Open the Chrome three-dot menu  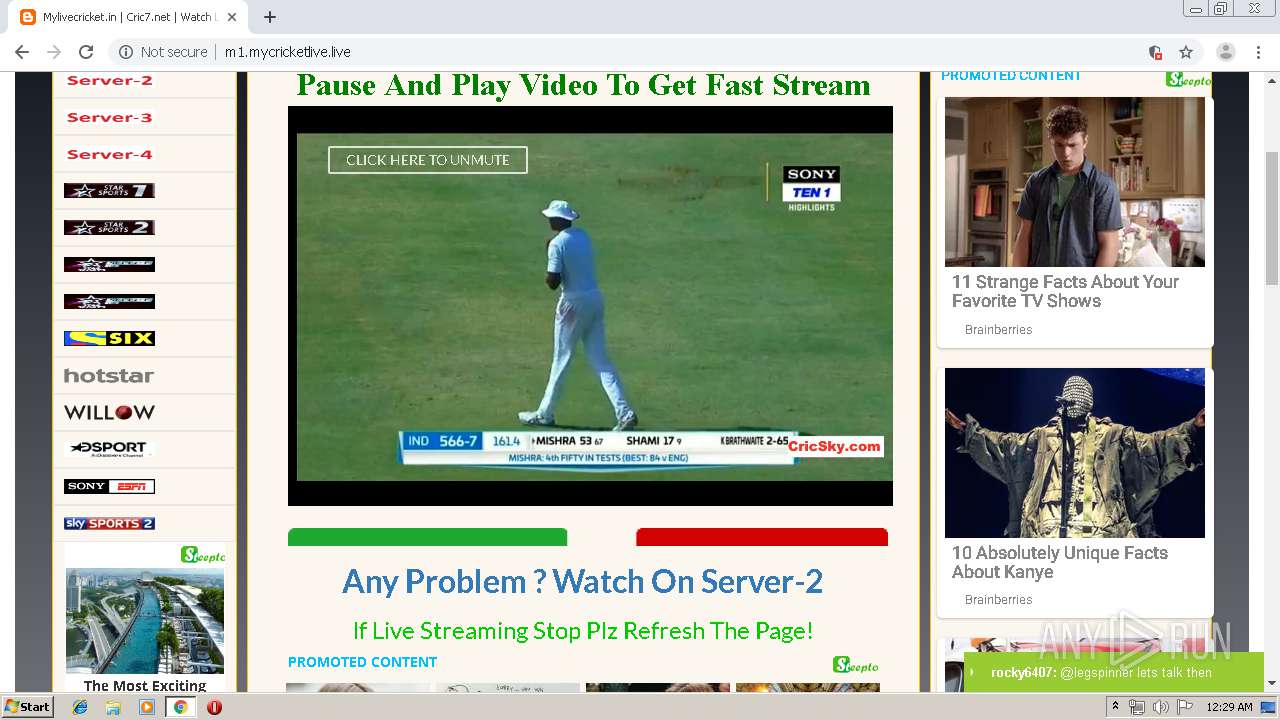point(1258,52)
